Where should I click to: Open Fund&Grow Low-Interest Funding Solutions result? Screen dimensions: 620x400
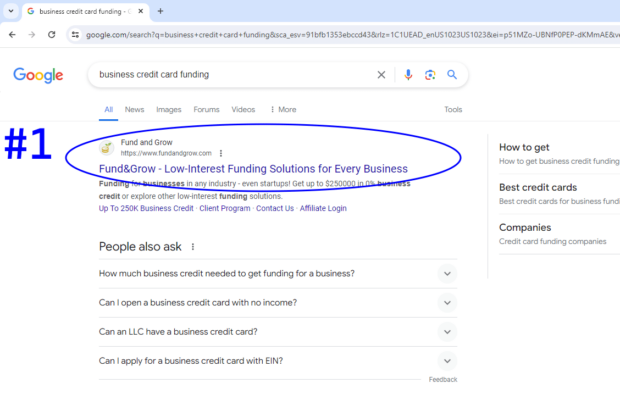253,169
